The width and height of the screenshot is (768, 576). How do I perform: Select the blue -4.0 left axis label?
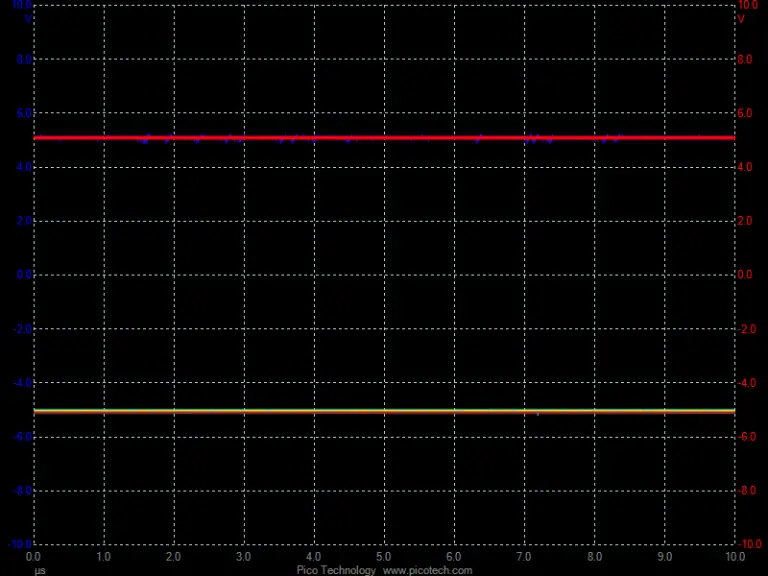[22, 383]
